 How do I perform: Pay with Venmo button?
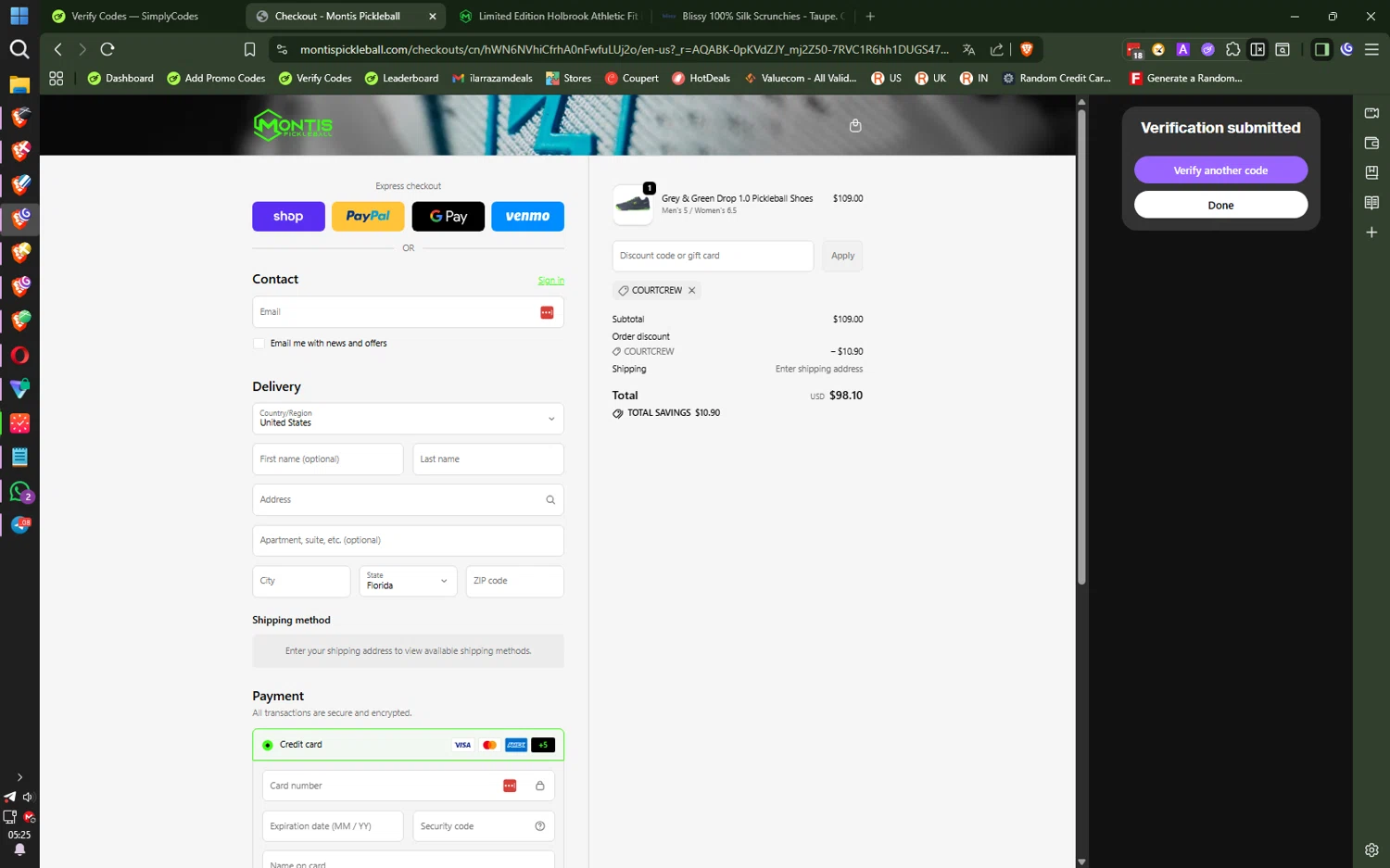pos(528,216)
